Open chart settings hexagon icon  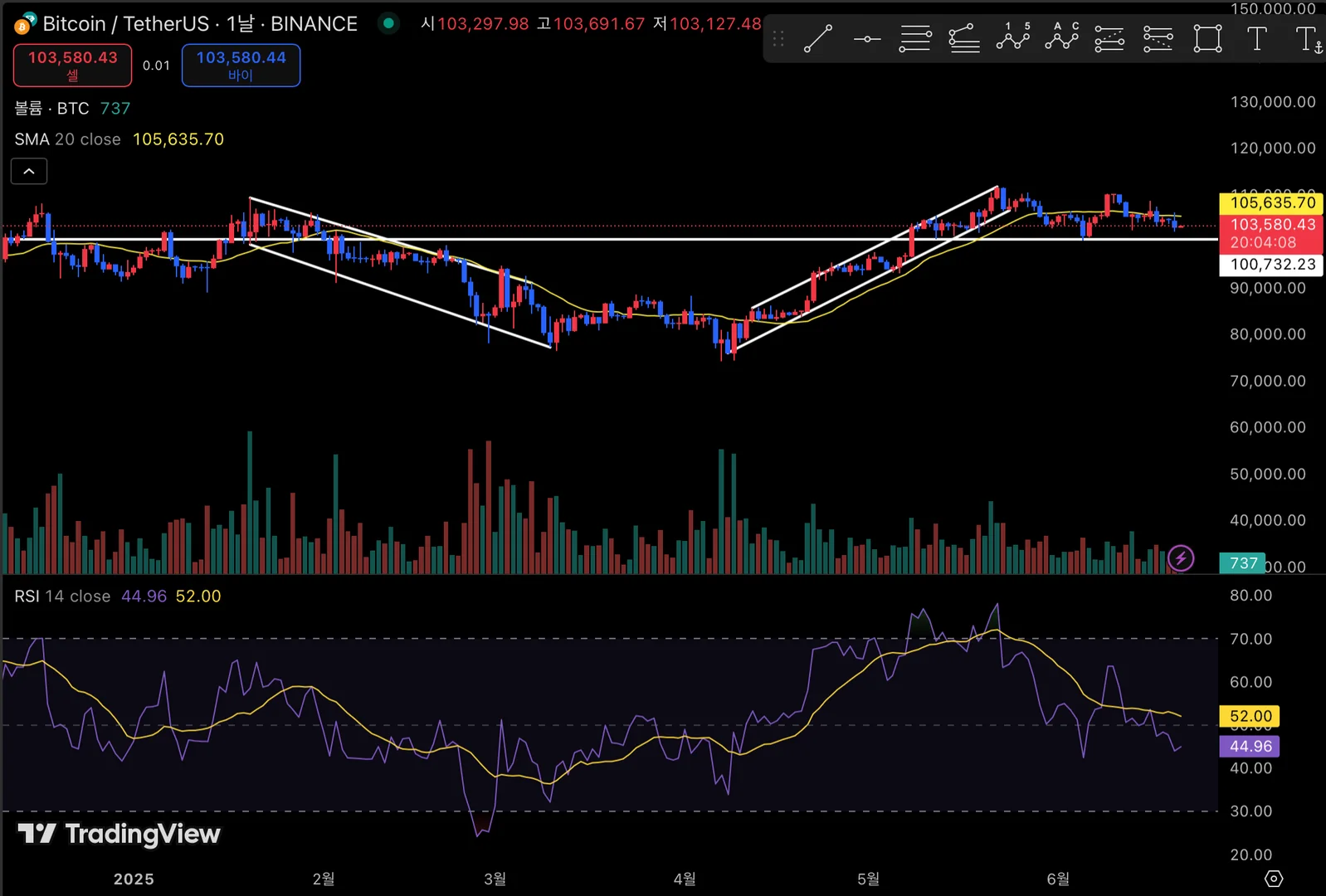pyautogui.click(x=1274, y=879)
